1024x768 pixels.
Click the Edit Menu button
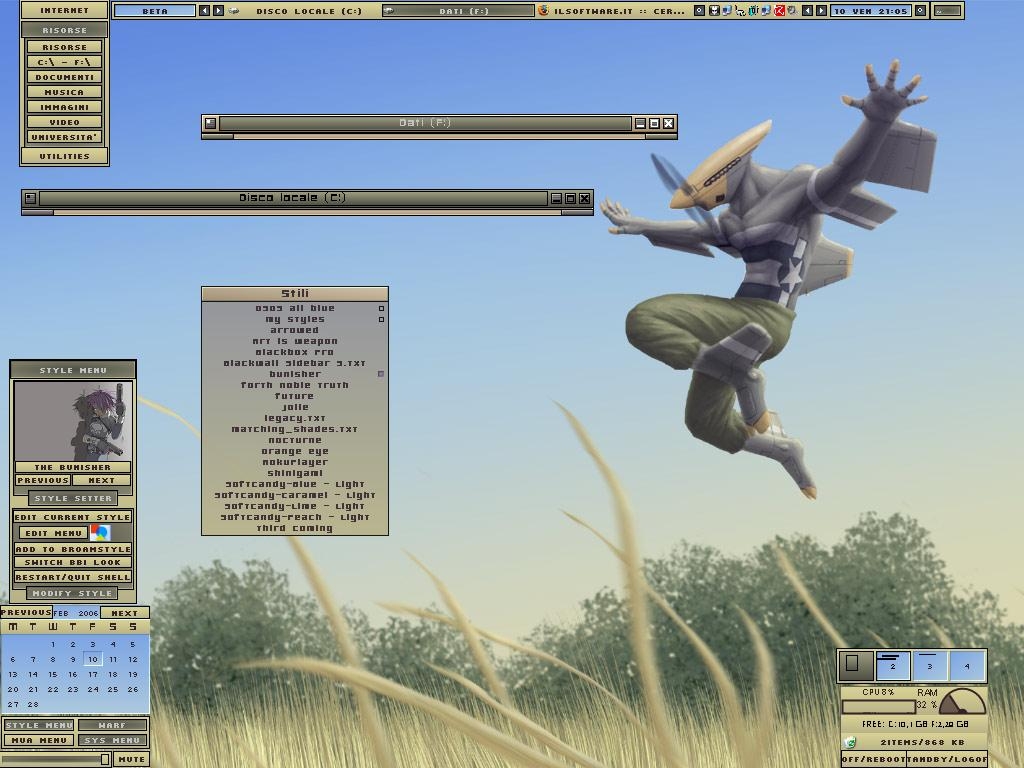click(54, 534)
